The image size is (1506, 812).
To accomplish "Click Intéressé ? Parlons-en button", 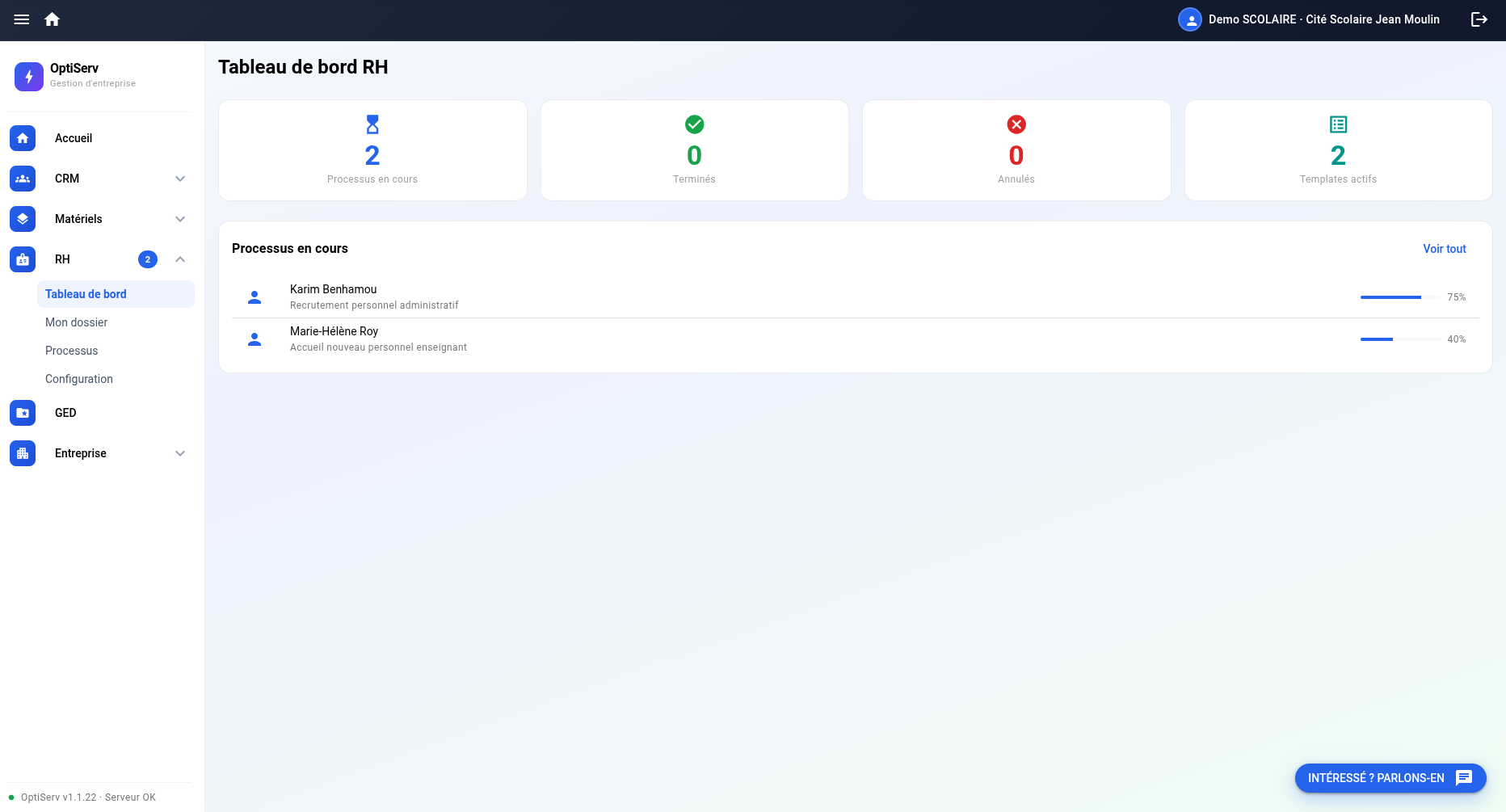I will point(1390,778).
